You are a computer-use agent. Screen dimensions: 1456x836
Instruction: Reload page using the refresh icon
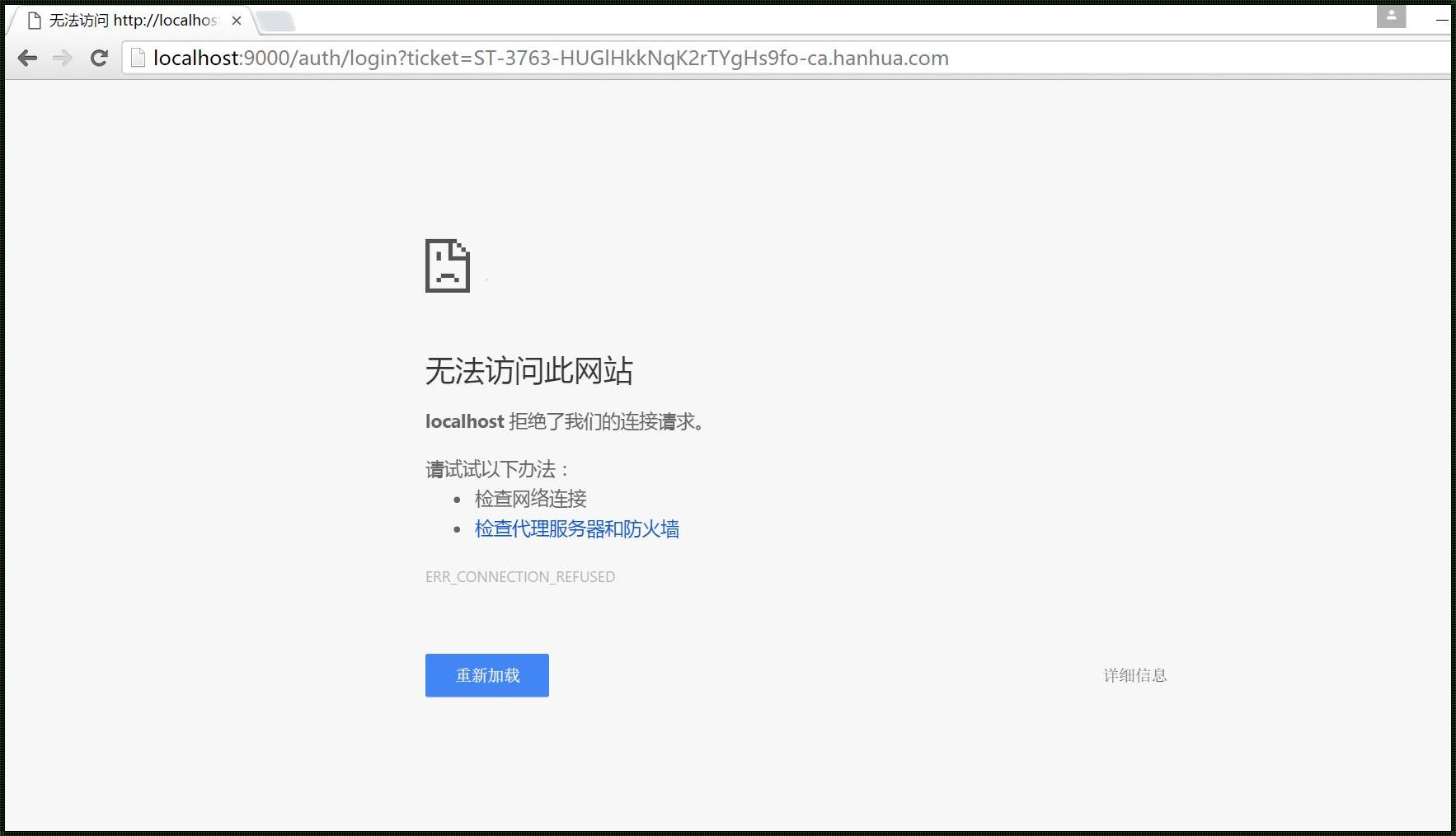click(x=99, y=58)
